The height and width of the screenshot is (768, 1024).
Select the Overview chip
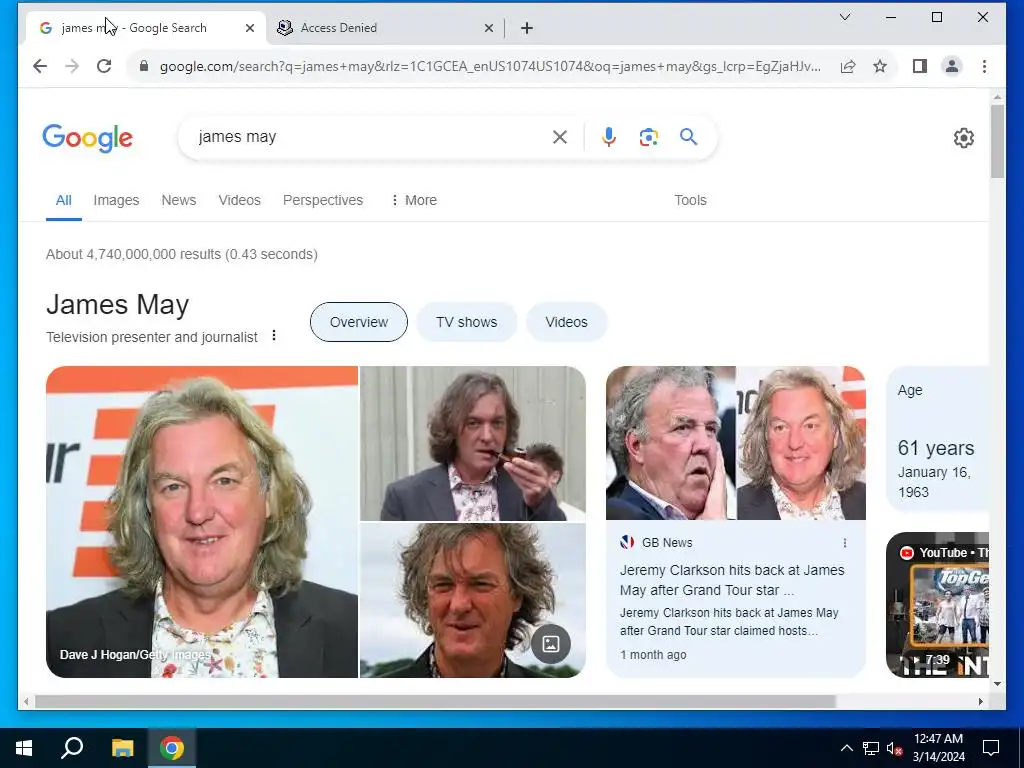[359, 322]
